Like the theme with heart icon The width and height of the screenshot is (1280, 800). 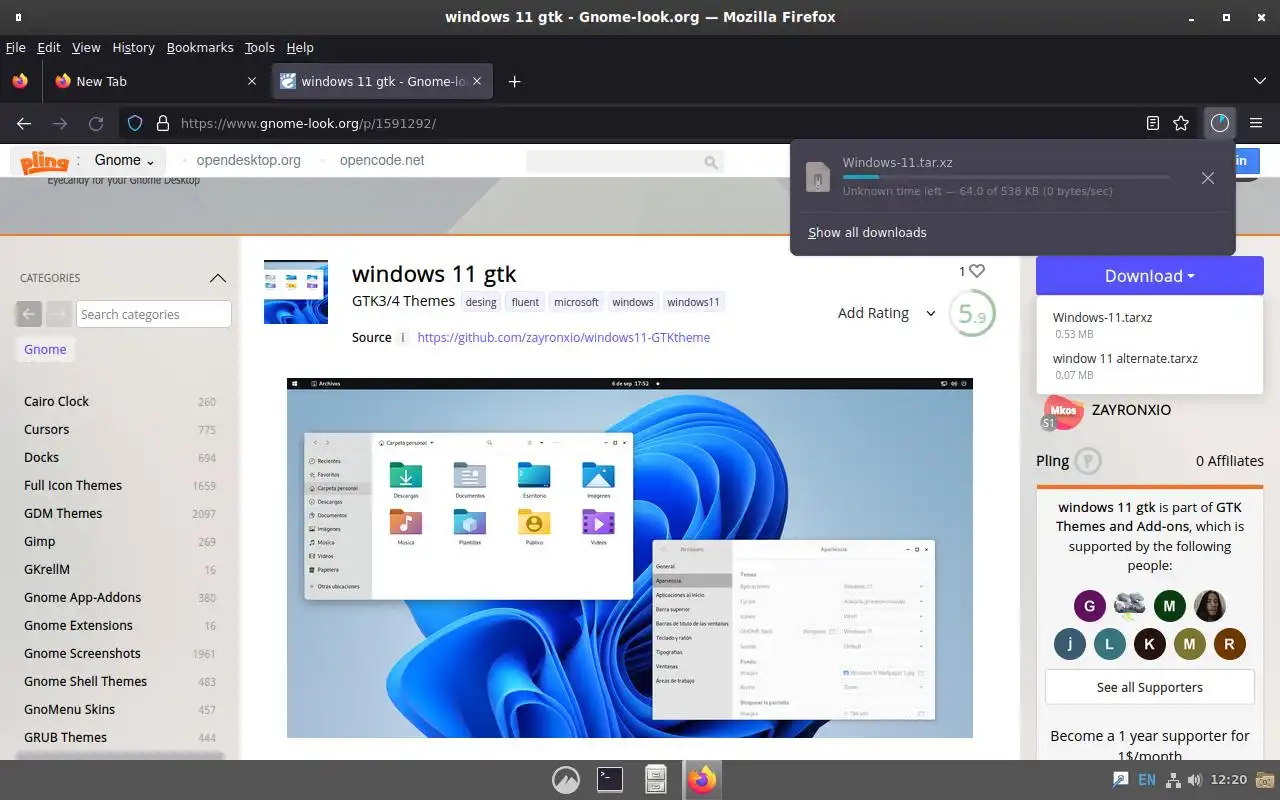[977, 271]
